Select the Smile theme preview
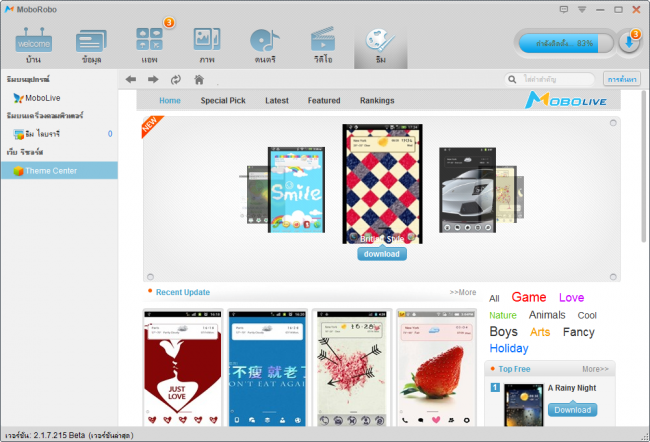 [x=296, y=189]
